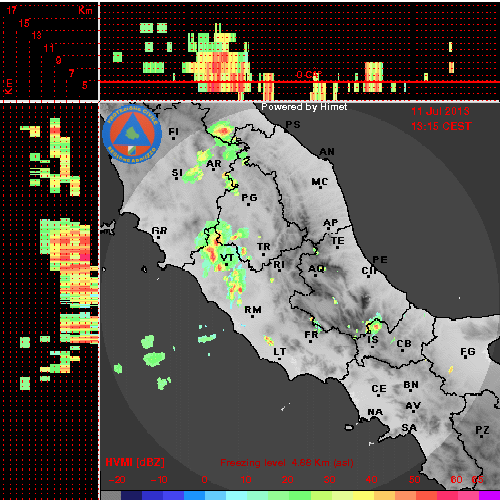The height and width of the screenshot is (500, 500).
Task: Click the PG city label on the map
Action: 249,198
